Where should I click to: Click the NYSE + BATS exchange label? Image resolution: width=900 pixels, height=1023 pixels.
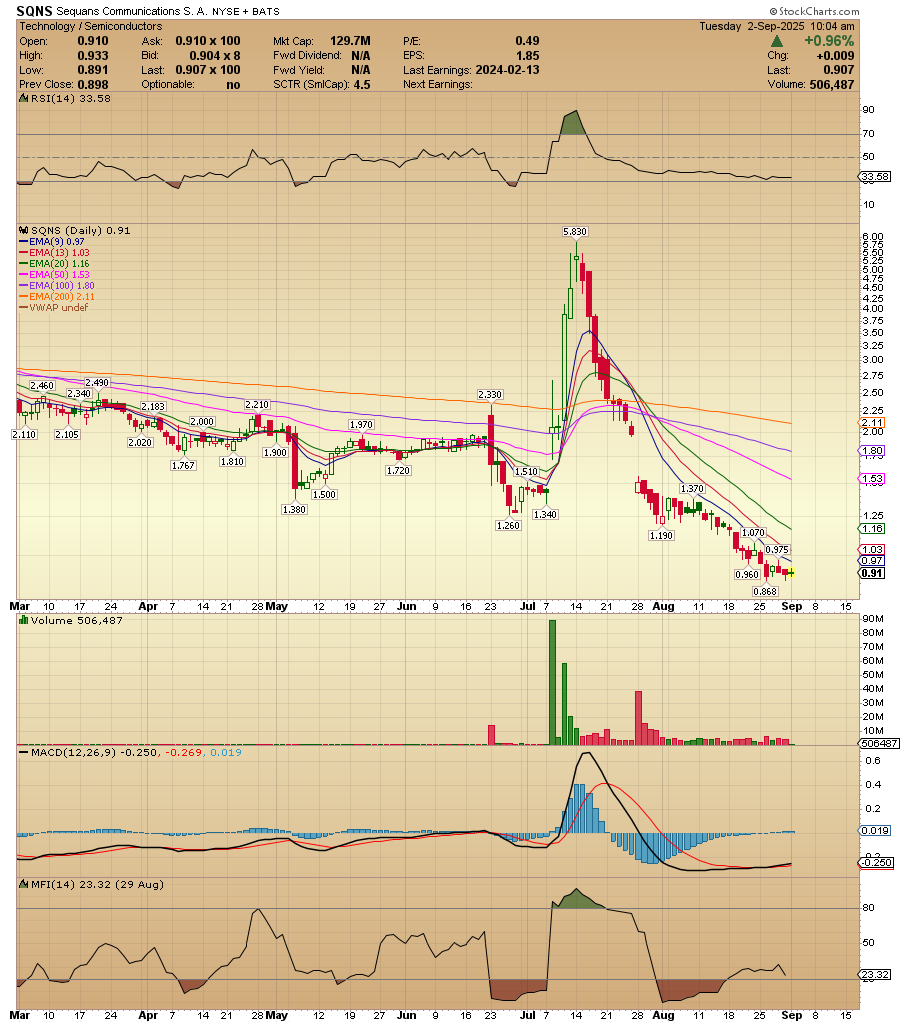(246, 11)
